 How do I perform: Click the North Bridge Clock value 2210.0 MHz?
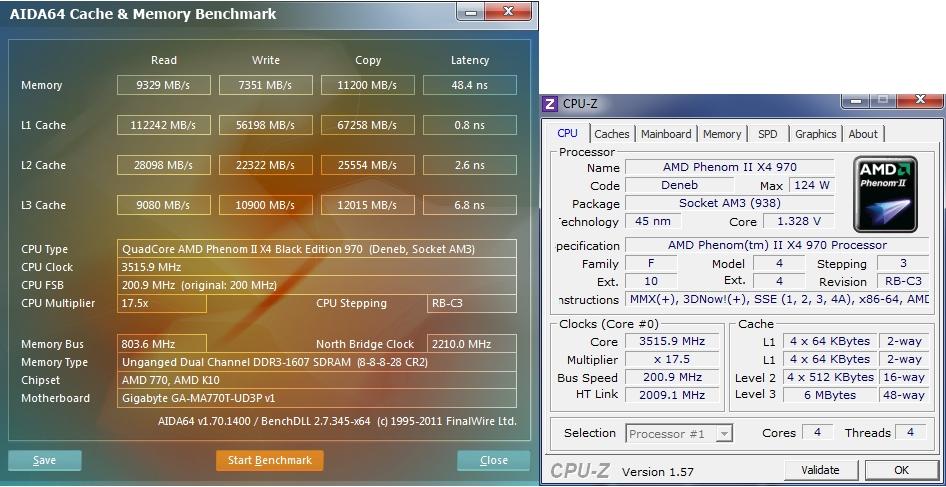coord(472,344)
